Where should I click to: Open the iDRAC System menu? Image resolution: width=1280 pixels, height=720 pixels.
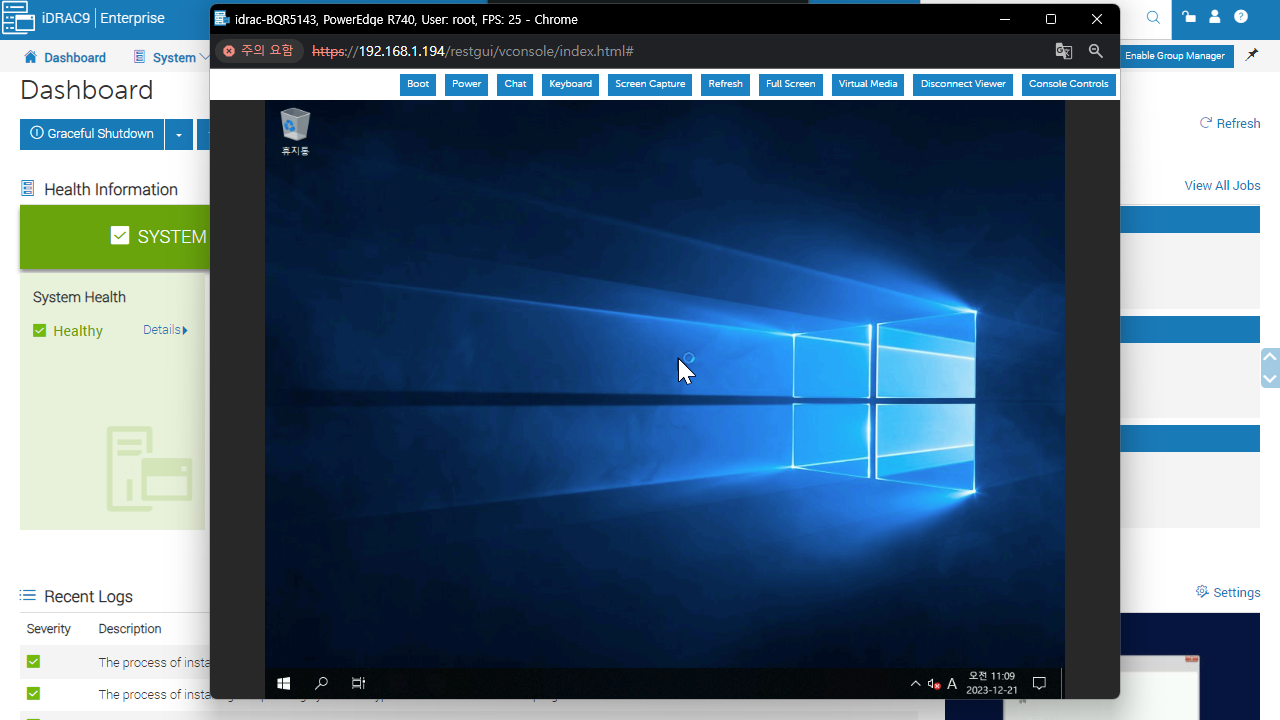[x=172, y=58]
